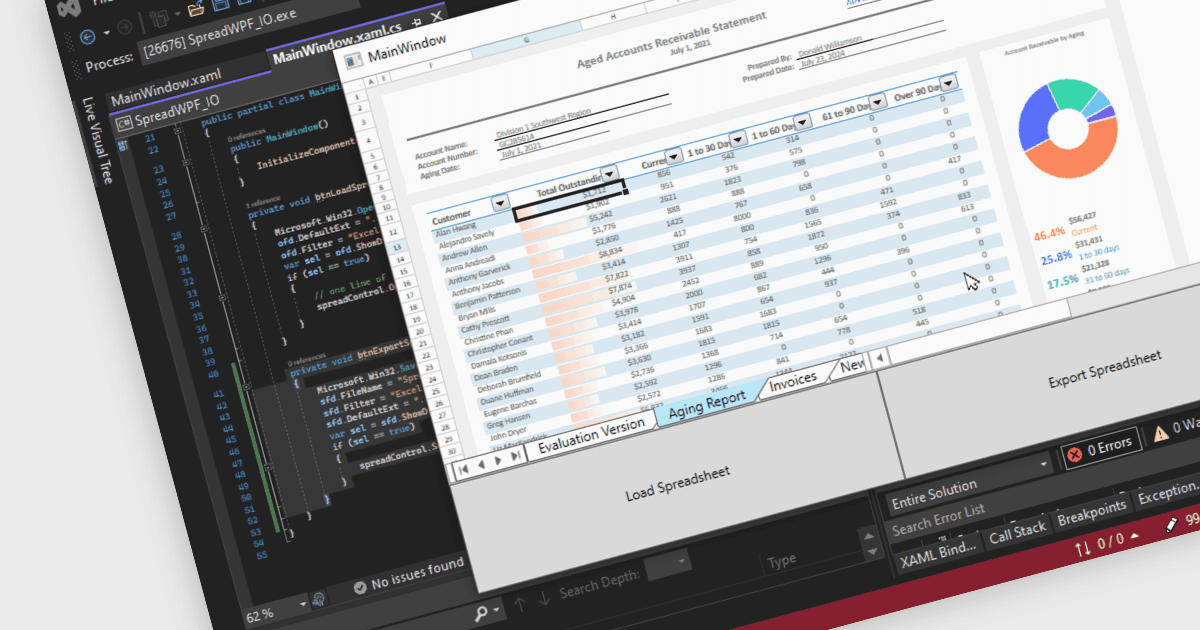Screen dimensions: 1200x630
Task: Click the No issues found checkmark icon
Action: click(360, 588)
